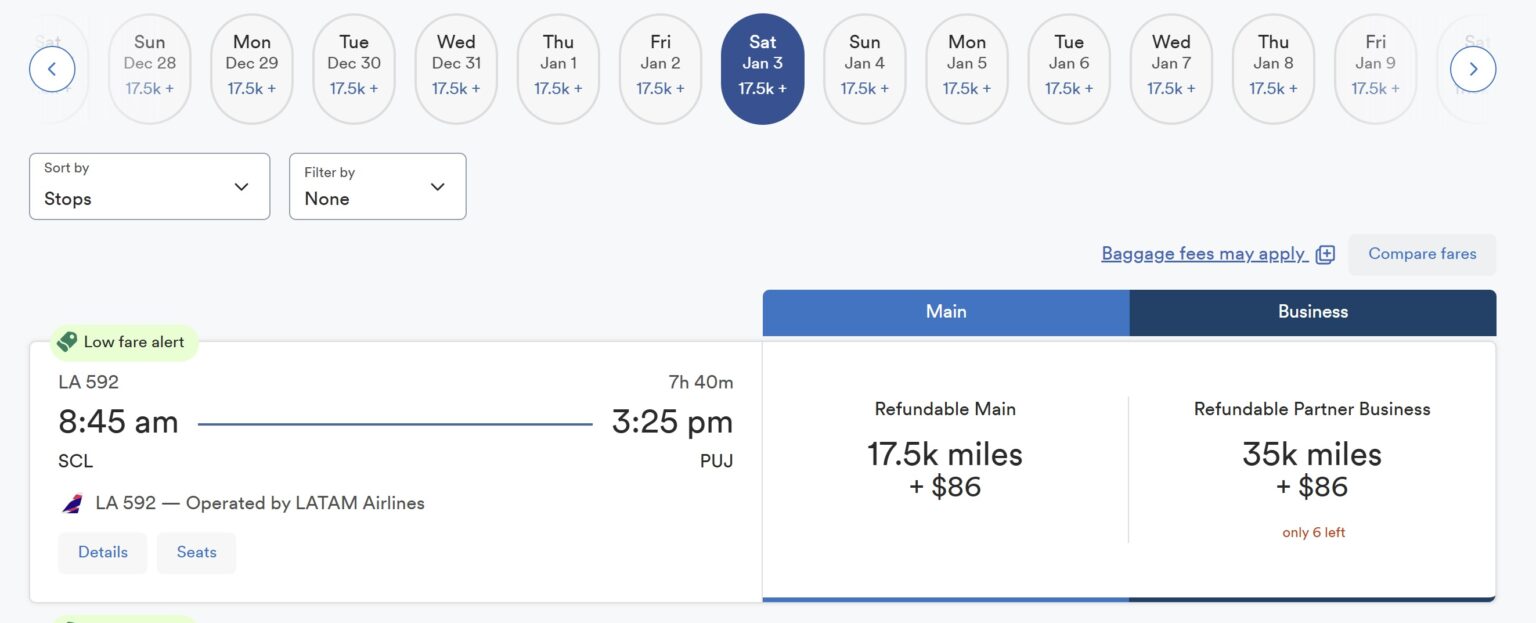Expand the Filter by chevron
This screenshot has height=623, width=1536.
tap(437, 186)
